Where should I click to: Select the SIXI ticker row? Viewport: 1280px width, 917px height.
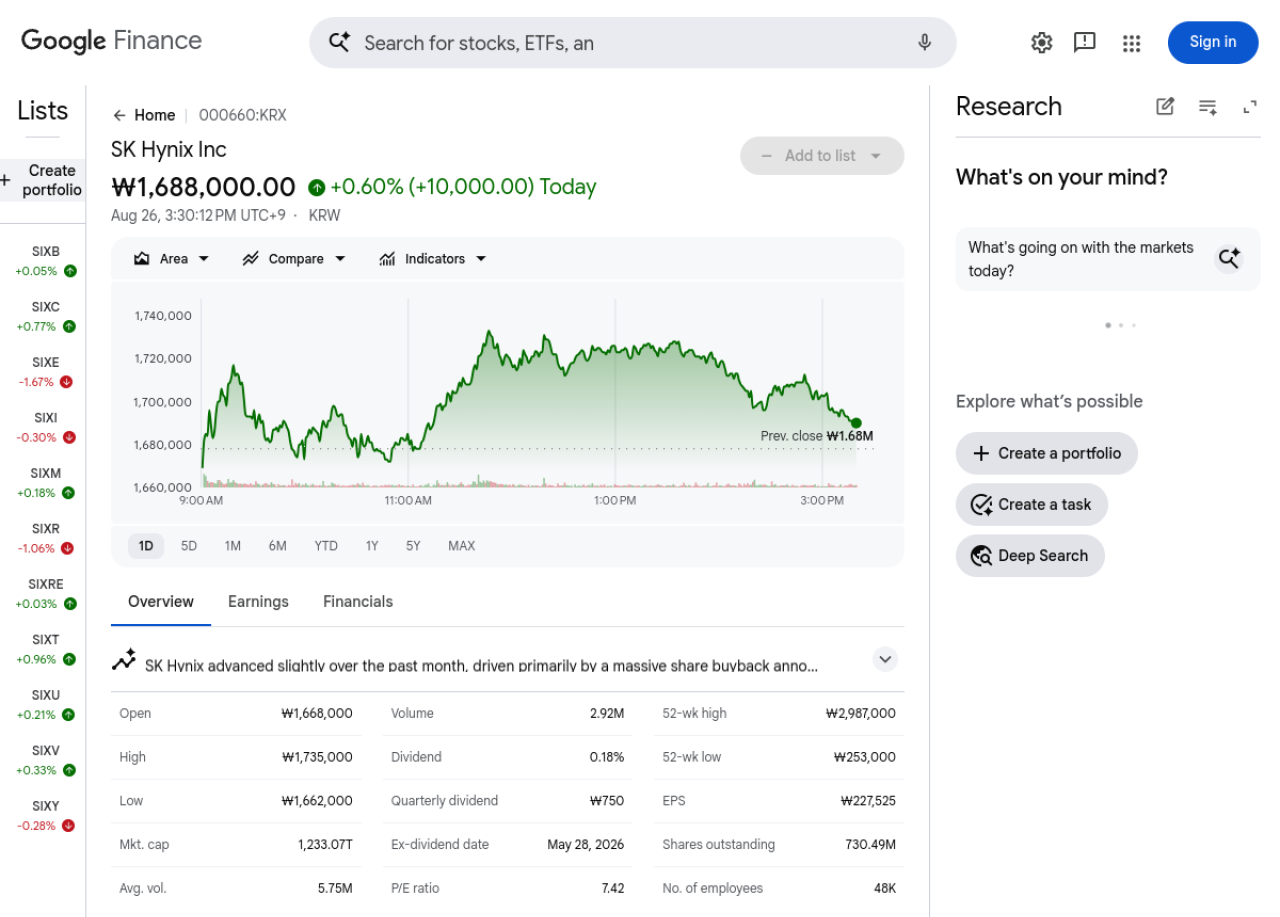[45, 428]
